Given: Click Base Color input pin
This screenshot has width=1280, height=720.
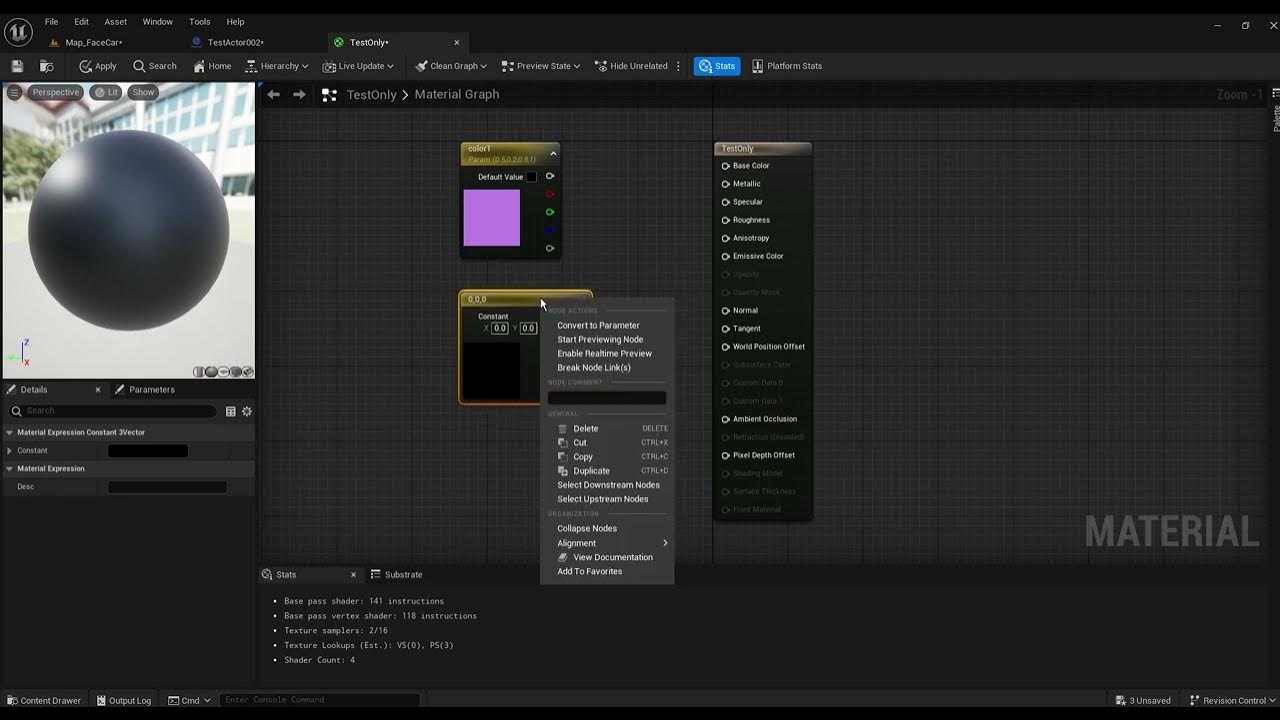Looking at the screenshot, I should [726, 166].
